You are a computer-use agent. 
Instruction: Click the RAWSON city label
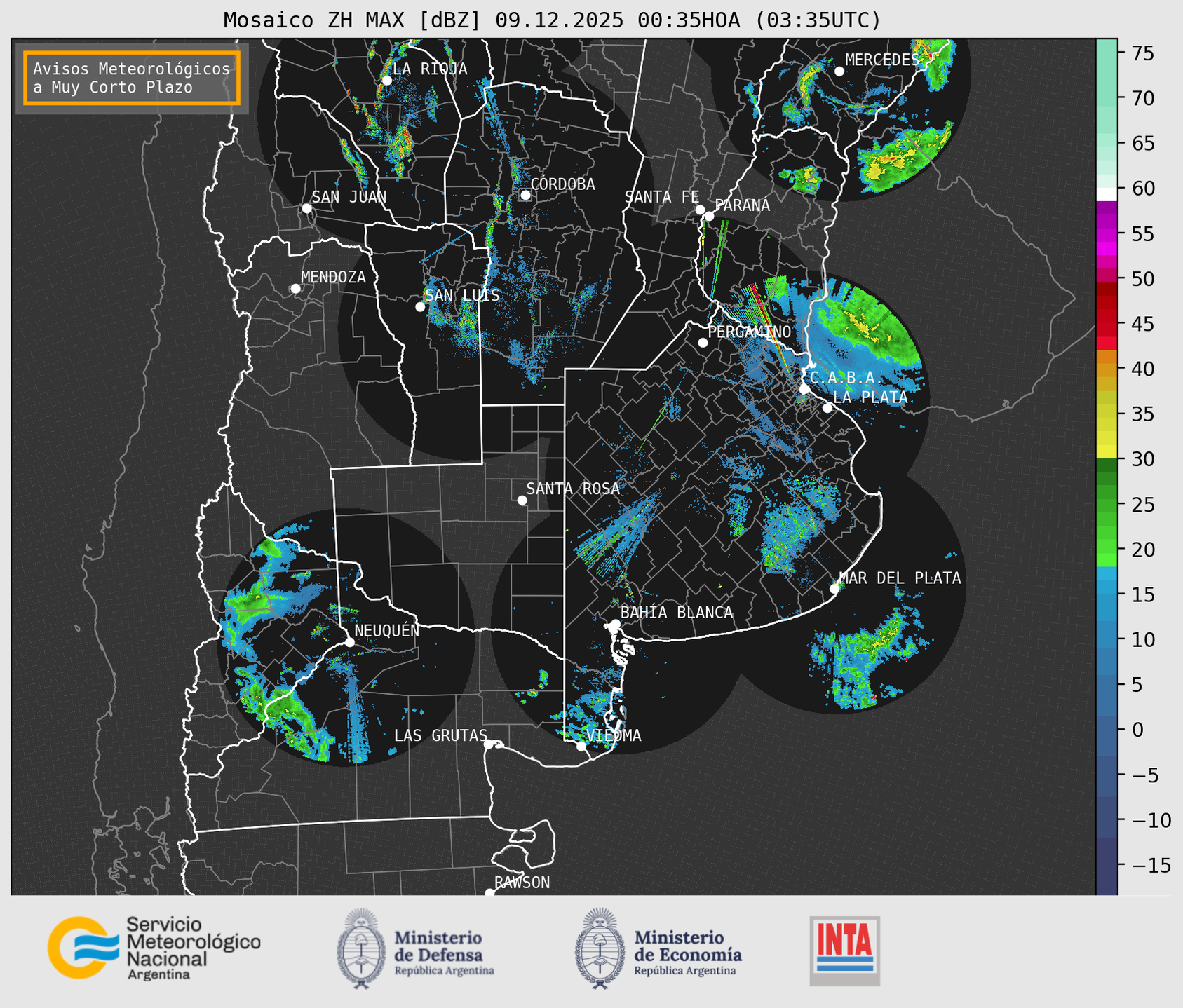point(522,883)
